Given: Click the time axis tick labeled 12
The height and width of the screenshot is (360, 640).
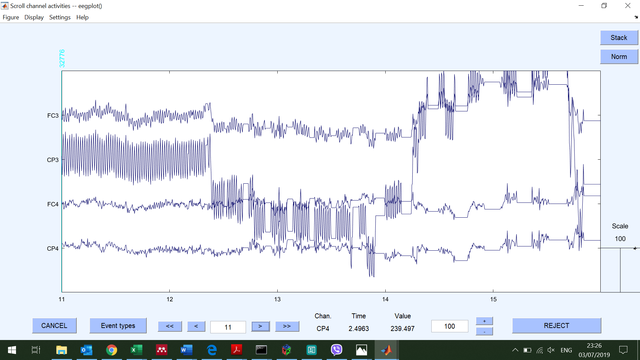Looking at the screenshot, I should click(x=169, y=299).
